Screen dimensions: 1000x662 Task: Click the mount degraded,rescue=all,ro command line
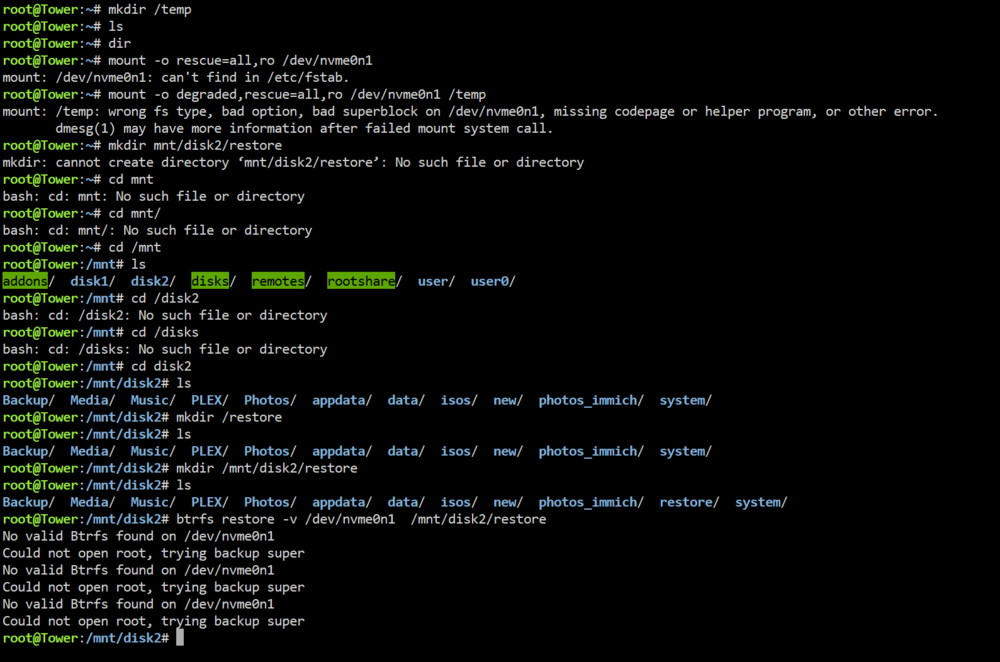tap(244, 94)
